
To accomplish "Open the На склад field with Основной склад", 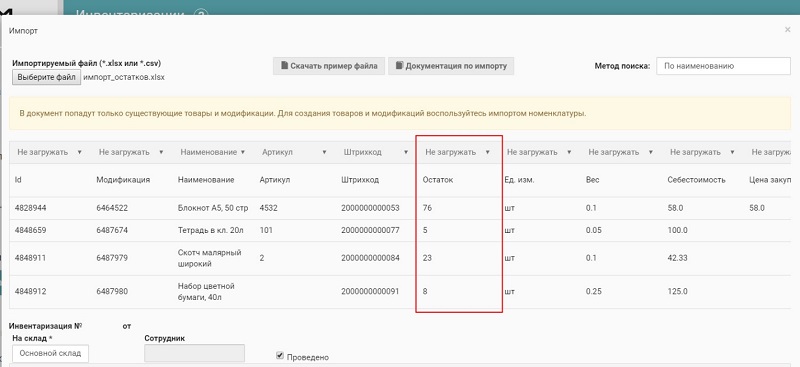I will (x=51, y=353).
